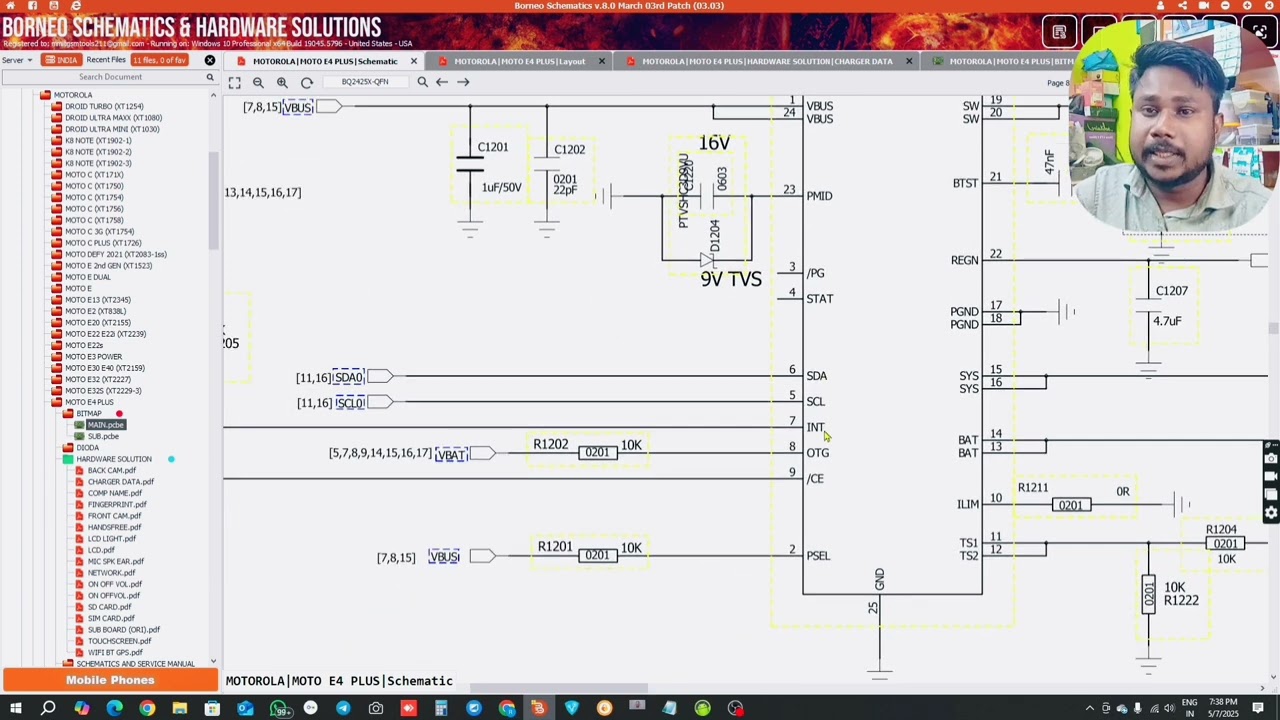Open SUB.pcbe bitmap file
Image resolution: width=1280 pixels, height=720 pixels.
[103, 436]
